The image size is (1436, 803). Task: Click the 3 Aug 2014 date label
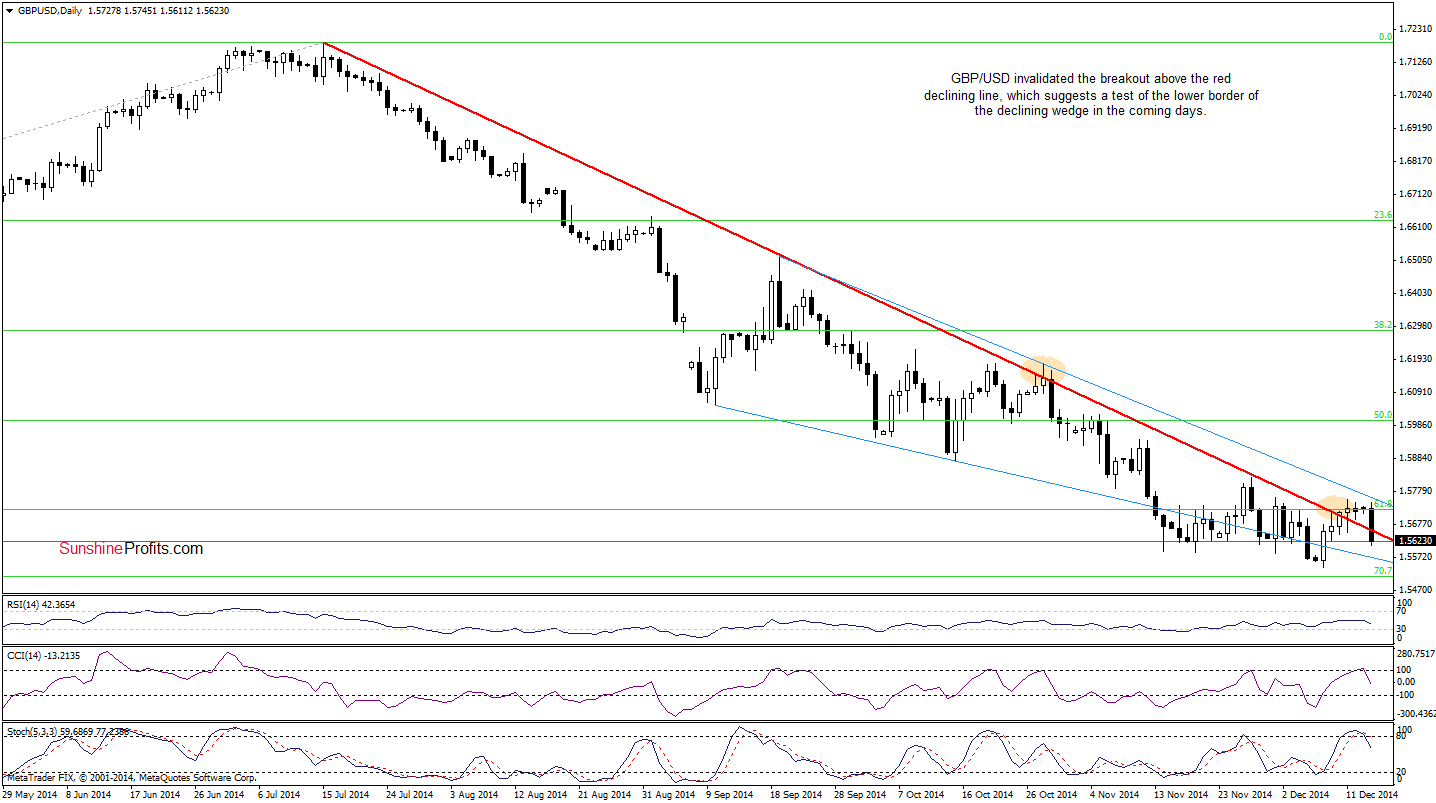[473, 795]
